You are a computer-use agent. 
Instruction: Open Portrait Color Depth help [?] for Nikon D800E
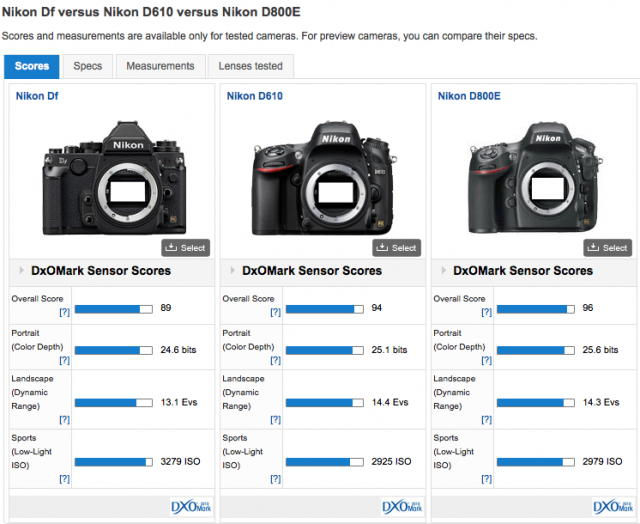point(487,360)
